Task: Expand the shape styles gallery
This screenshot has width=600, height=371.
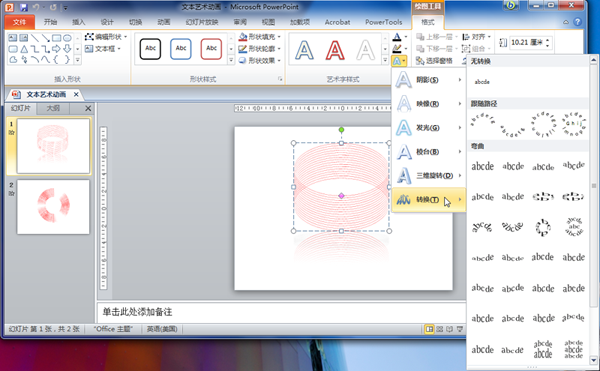Action: tap(231, 60)
